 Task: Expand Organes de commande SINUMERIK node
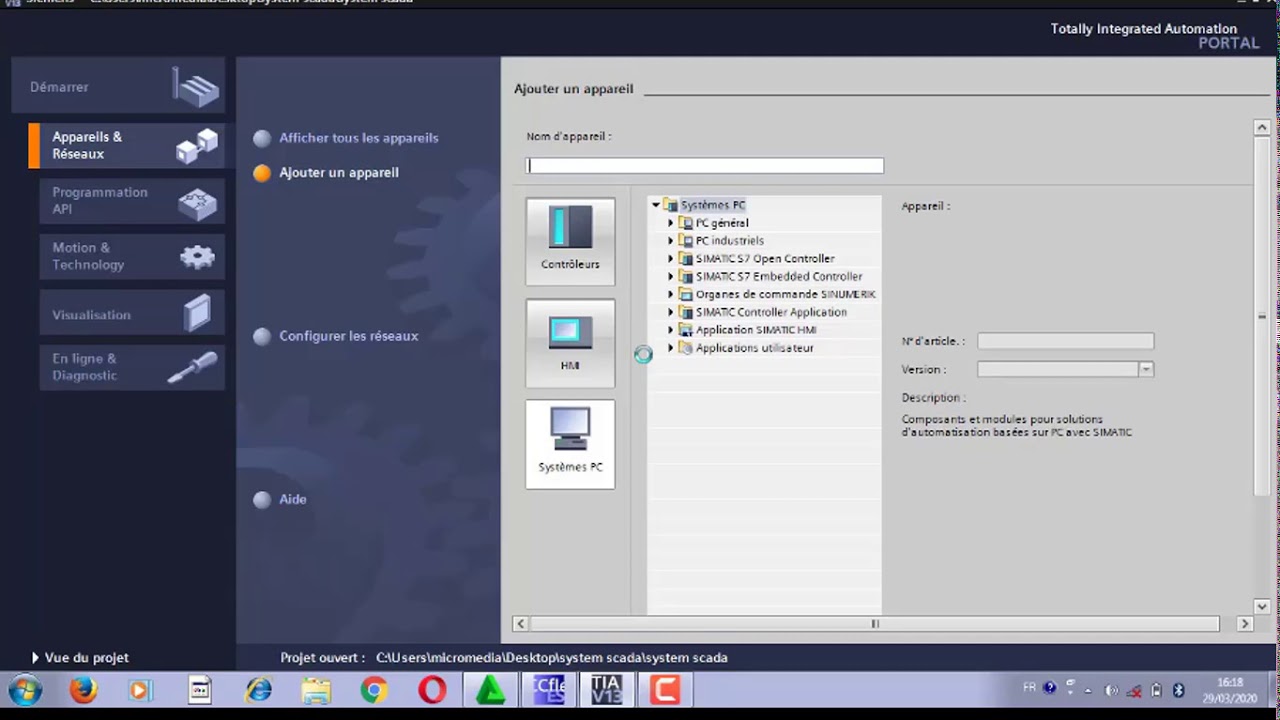[671, 295]
